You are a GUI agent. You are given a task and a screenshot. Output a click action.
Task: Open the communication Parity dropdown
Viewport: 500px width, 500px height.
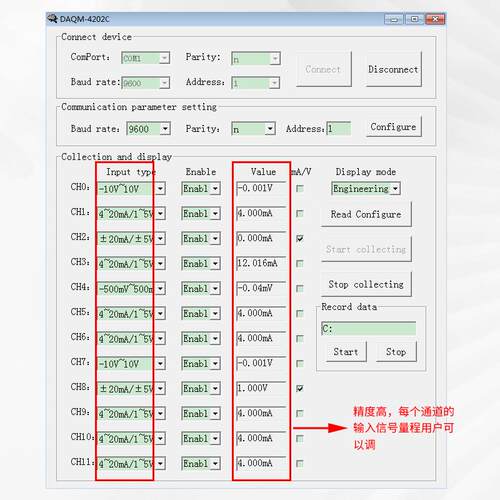coord(270,129)
